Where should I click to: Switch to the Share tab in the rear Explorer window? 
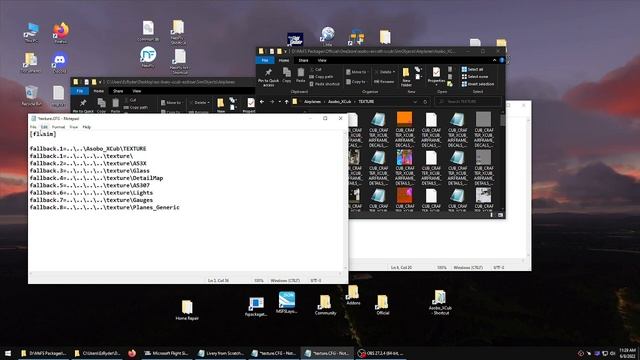(x=118, y=91)
